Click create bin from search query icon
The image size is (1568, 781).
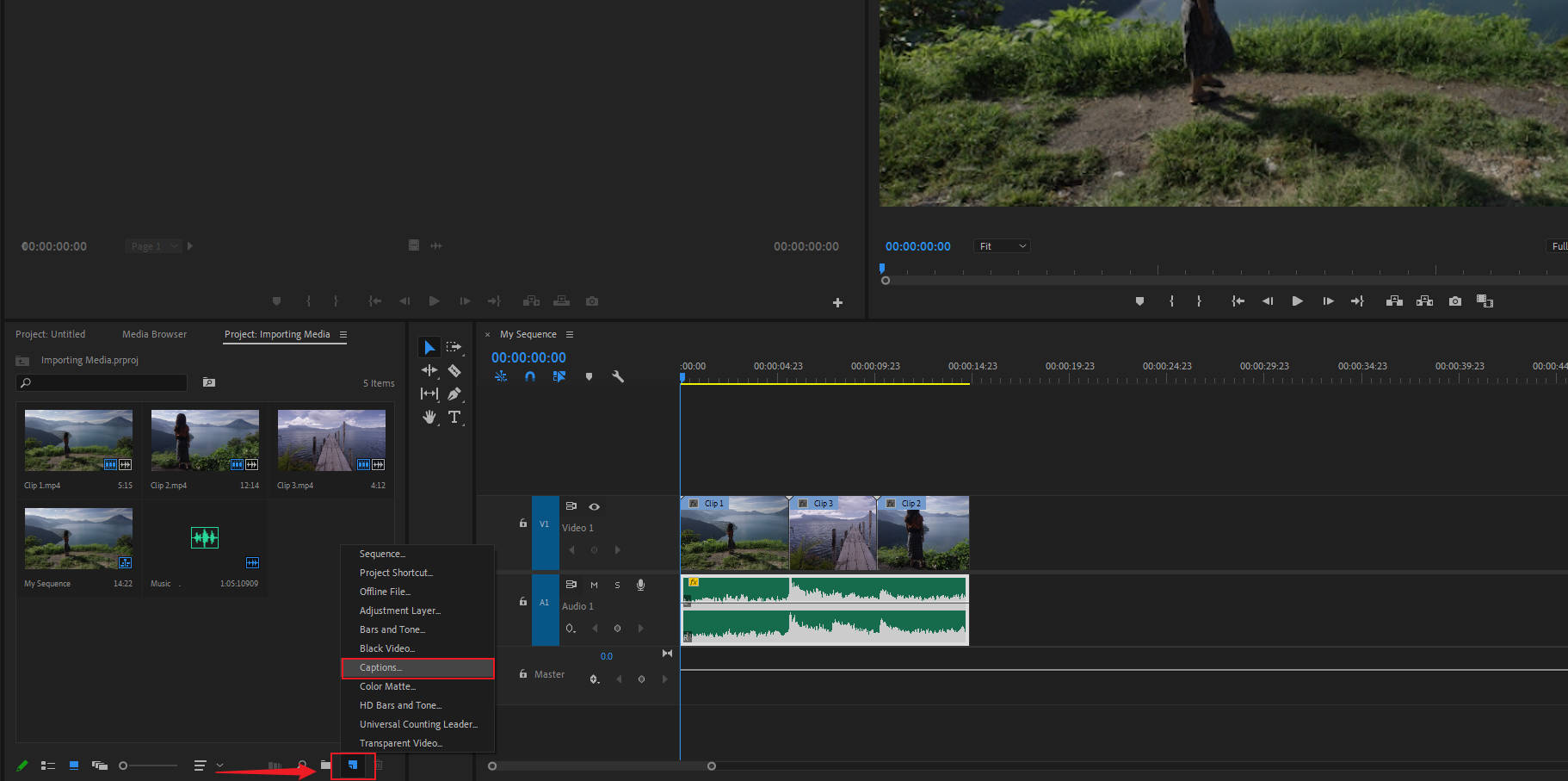click(209, 382)
